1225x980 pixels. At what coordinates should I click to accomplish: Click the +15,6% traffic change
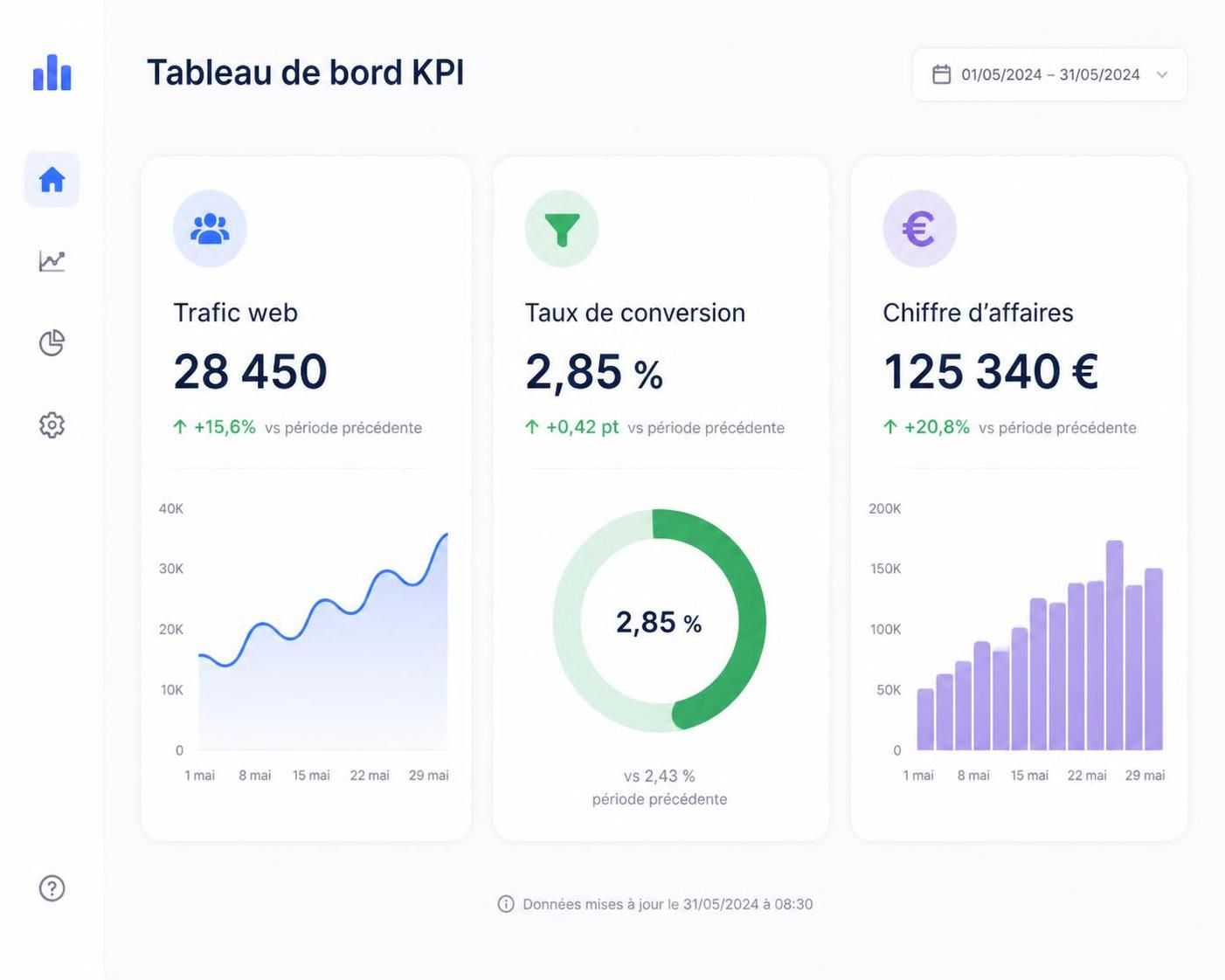(x=215, y=427)
